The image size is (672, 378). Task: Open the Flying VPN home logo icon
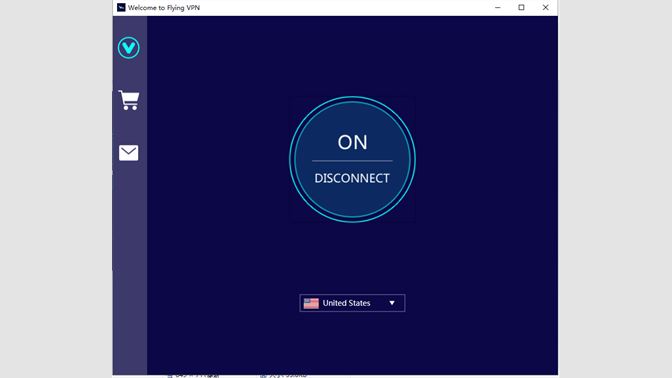coord(129,48)
